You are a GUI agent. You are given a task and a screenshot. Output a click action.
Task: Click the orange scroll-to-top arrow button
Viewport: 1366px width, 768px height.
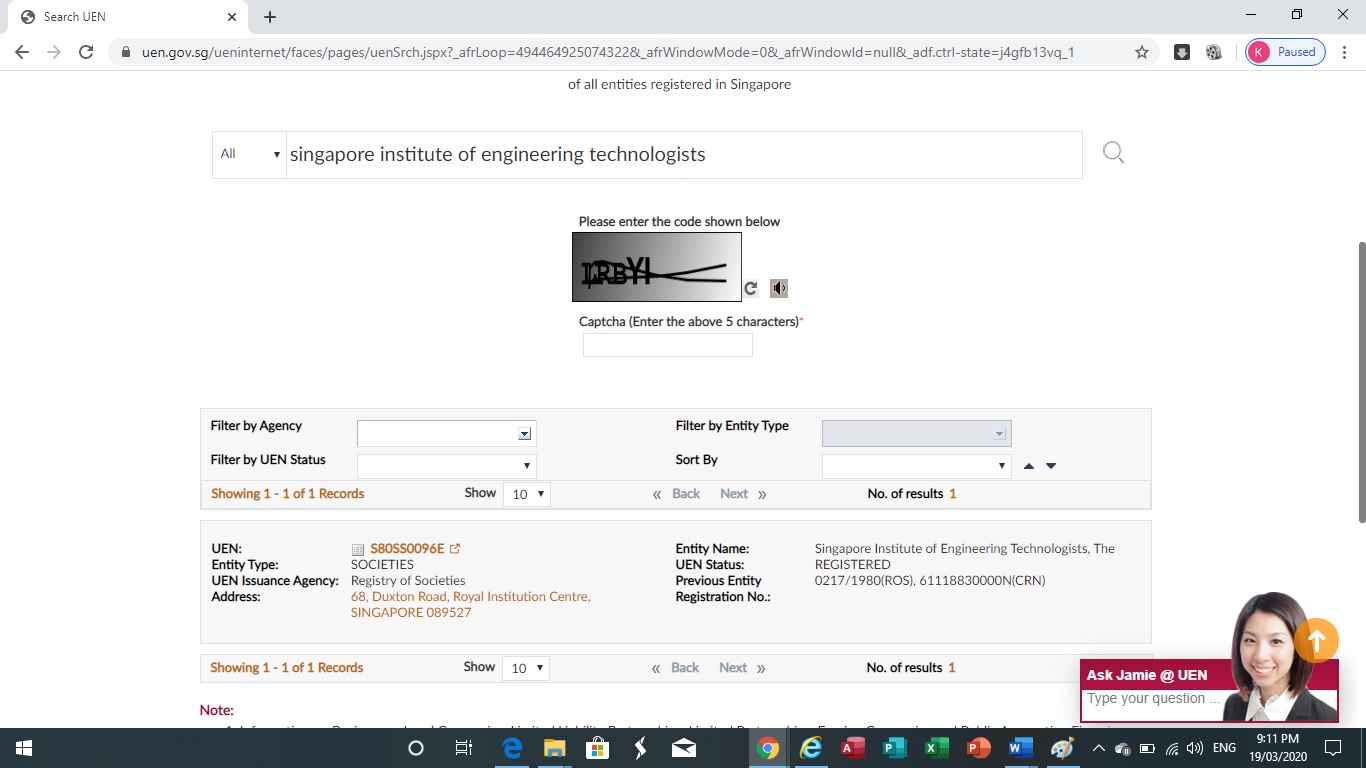(x=1316, y=641)
